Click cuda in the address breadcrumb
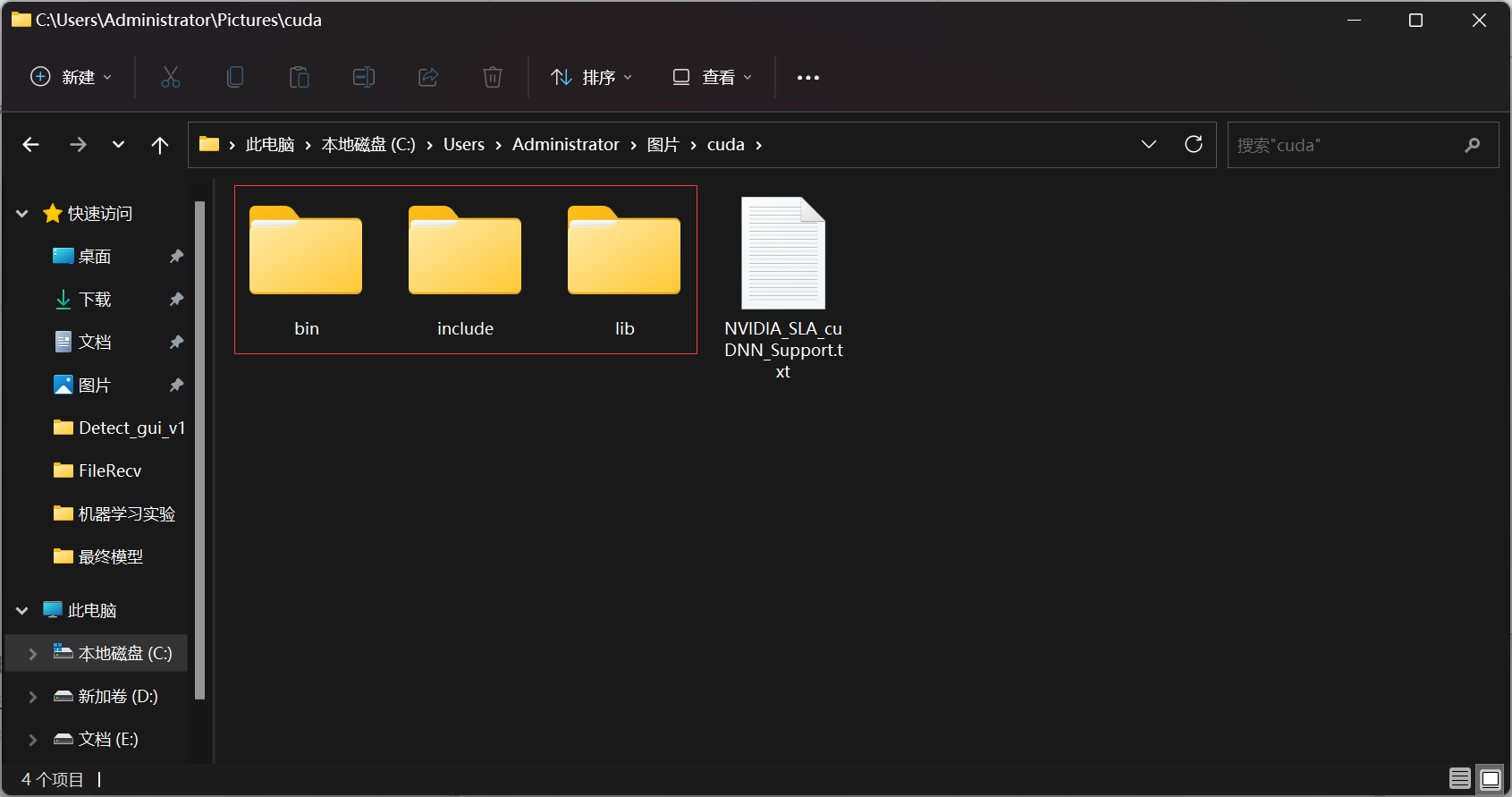The image size is (1512, 797). point(726,145)
